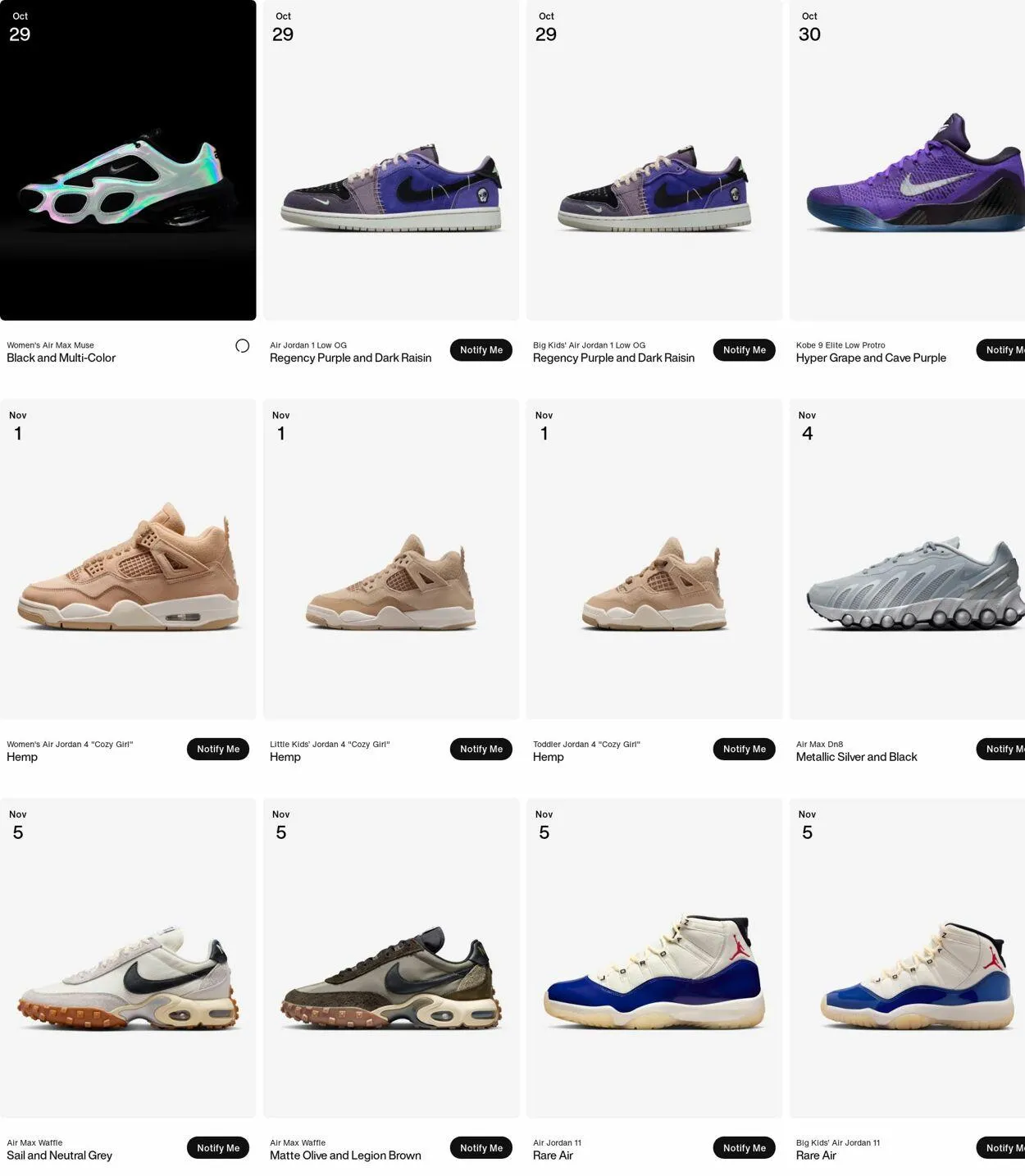Select the silver Air Max Dn8 shoe image
The width and height of the screenshot is (1025, 1176).
[907, 559]
